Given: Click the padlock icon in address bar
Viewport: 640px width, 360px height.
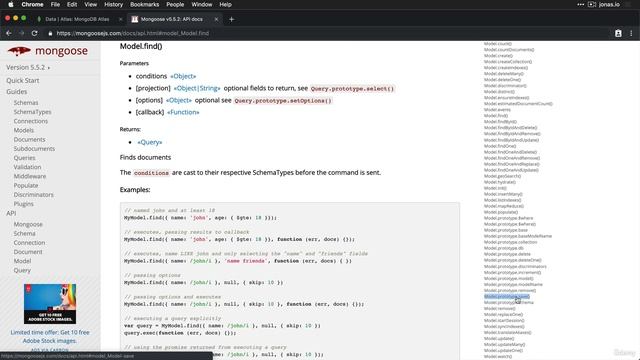Looking at the screenshot, I should click(50, 33).
